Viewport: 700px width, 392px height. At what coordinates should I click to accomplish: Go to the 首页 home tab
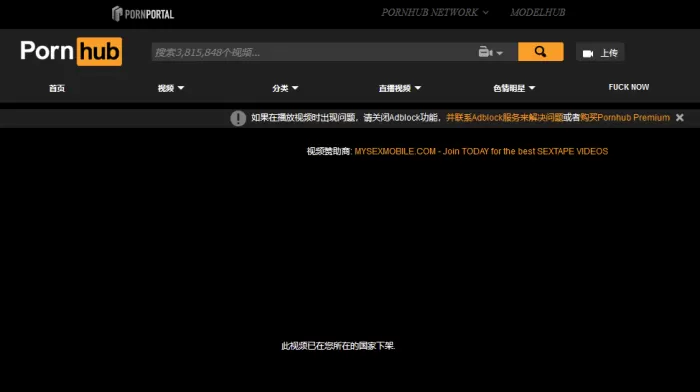(x=57, y=88)
